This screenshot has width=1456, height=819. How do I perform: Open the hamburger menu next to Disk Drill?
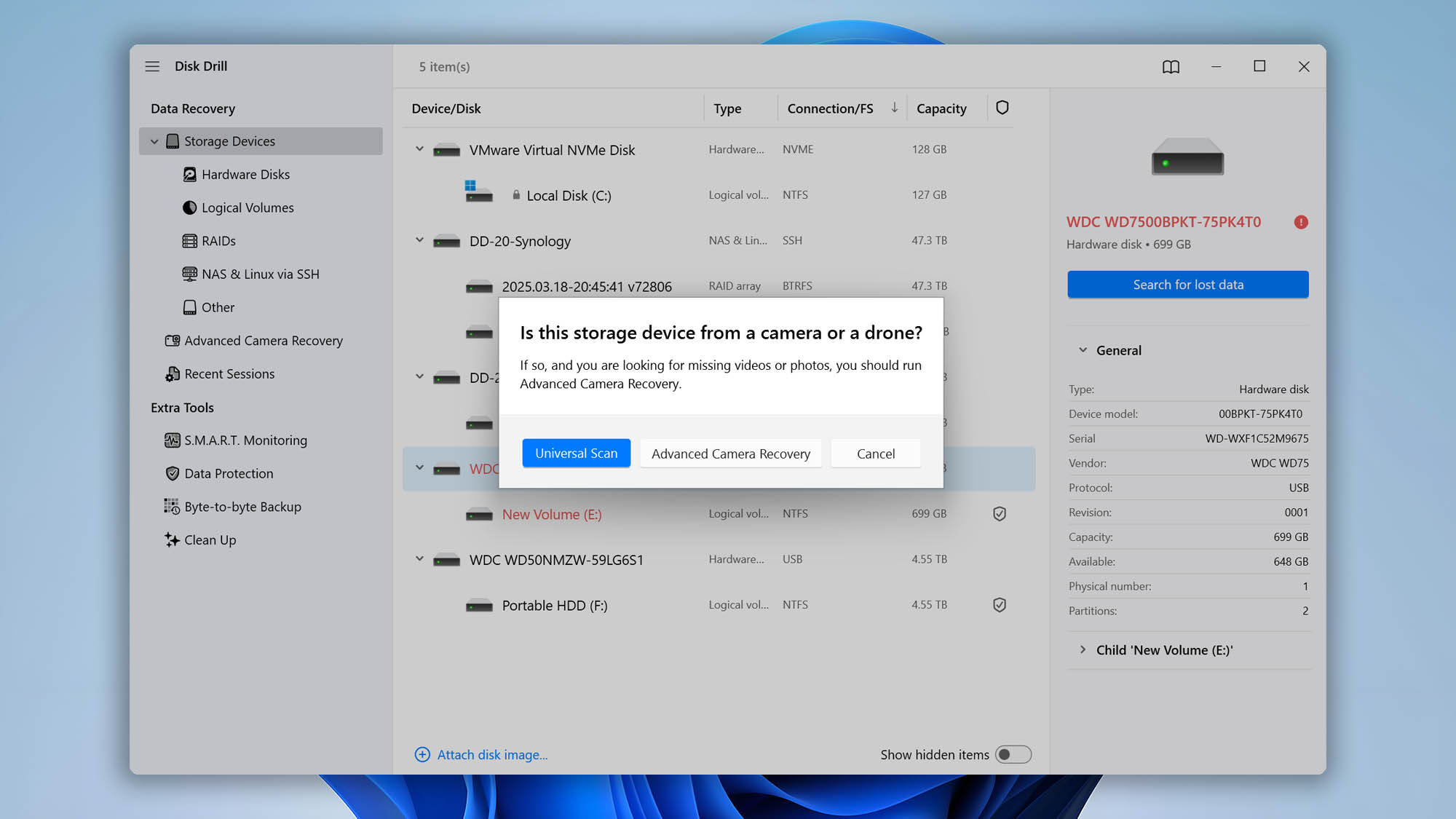(x=152, y=66)
